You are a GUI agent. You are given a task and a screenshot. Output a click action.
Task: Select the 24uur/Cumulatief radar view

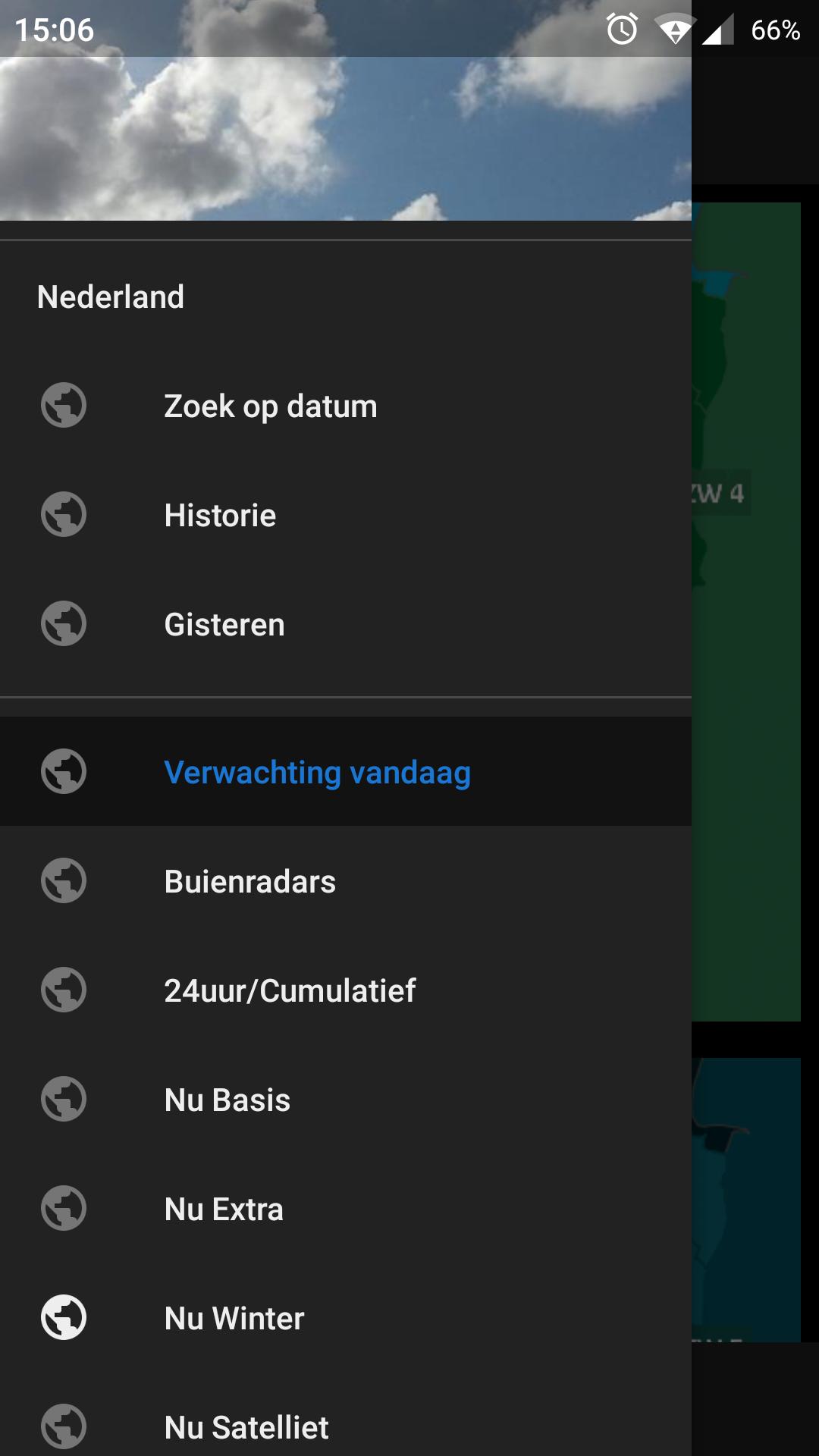point(290,990)
